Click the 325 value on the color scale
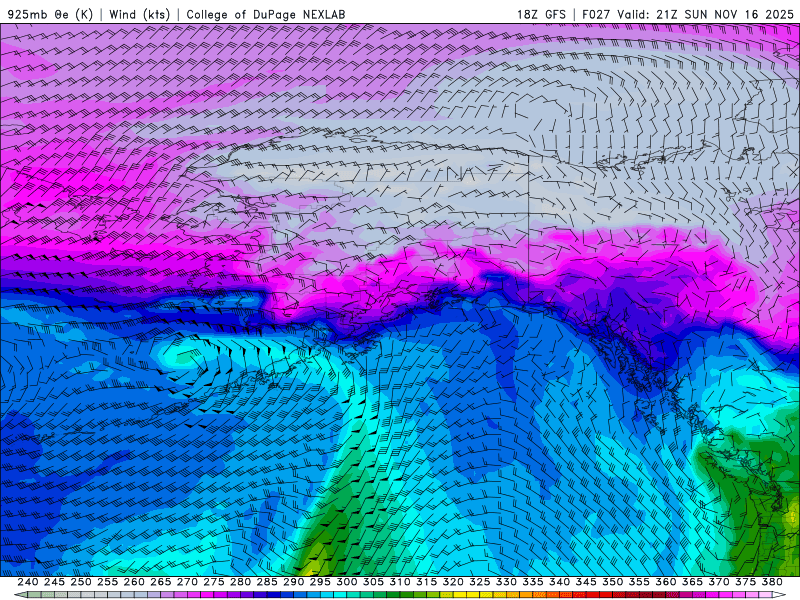 (480, 582)
